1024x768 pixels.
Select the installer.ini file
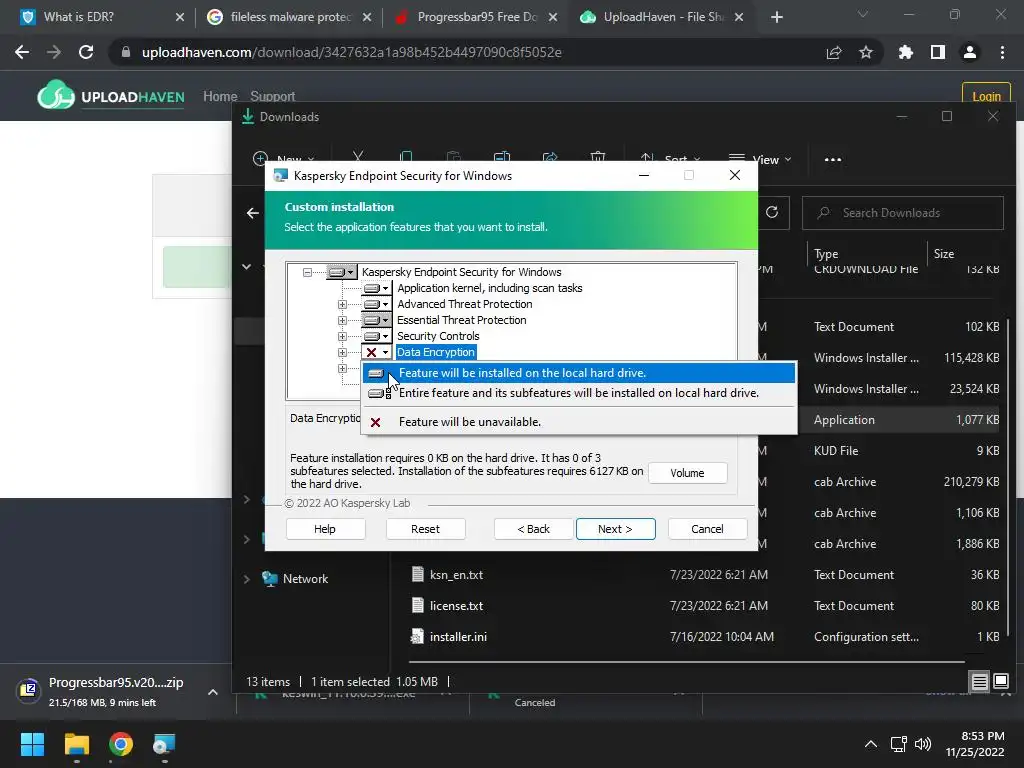pos(458,637)
